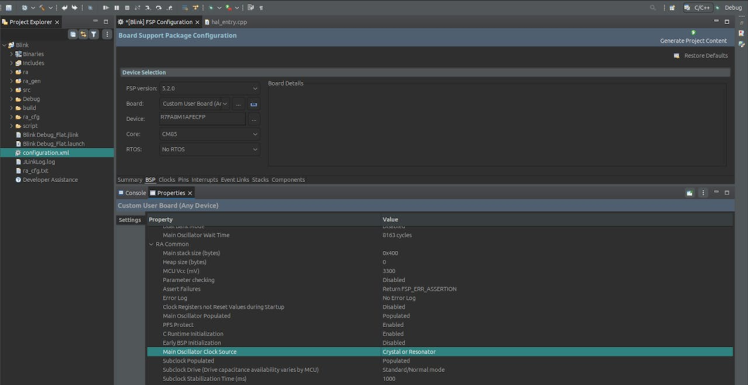The height and width of the screenshot is (385, 748).
Task: Open dropdown arrow next to build hammer
Action: point(50,8)
